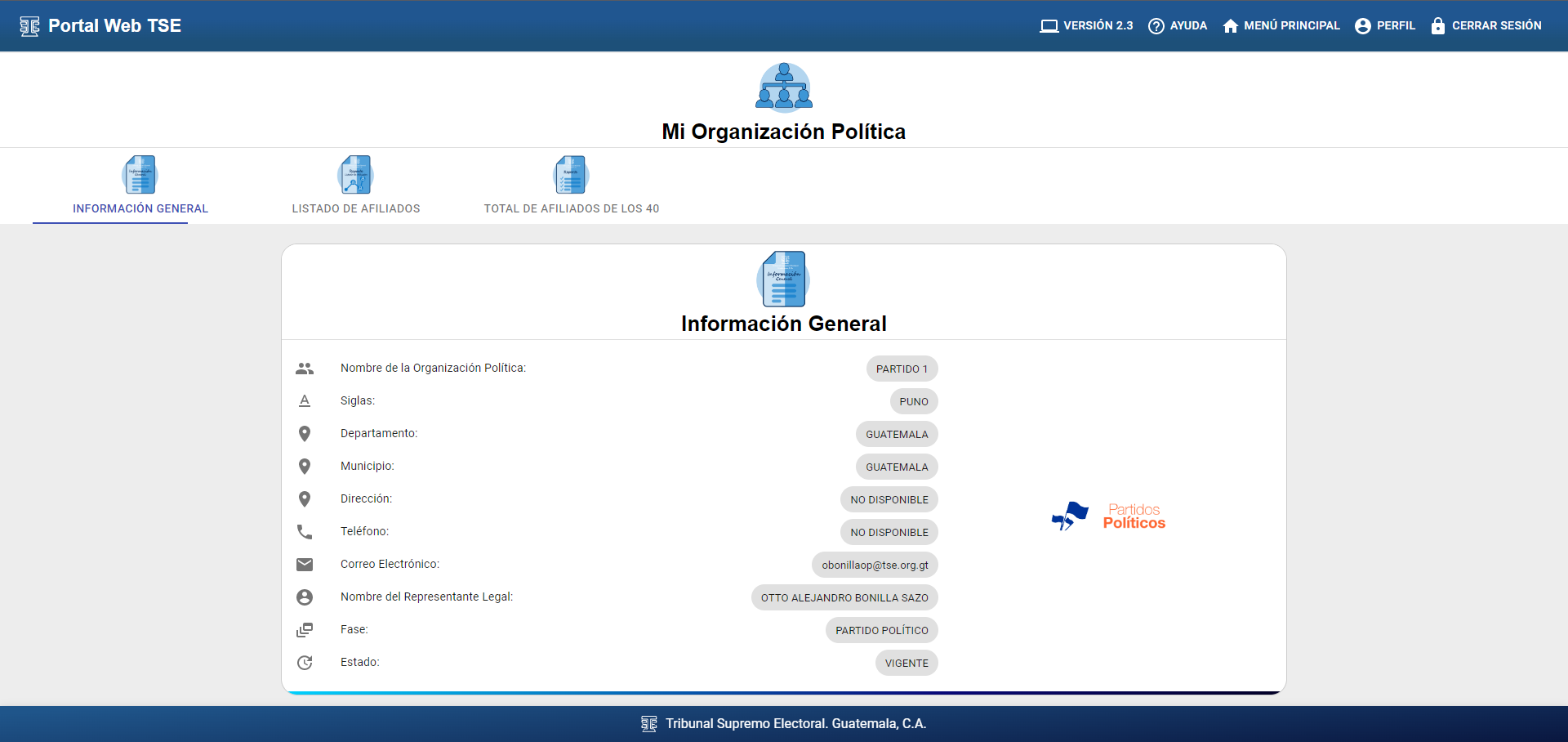Click the Listado de Afiliados tab icon
The height and width of the screenshot is (742, 1568).
click(x=355, y=175)
